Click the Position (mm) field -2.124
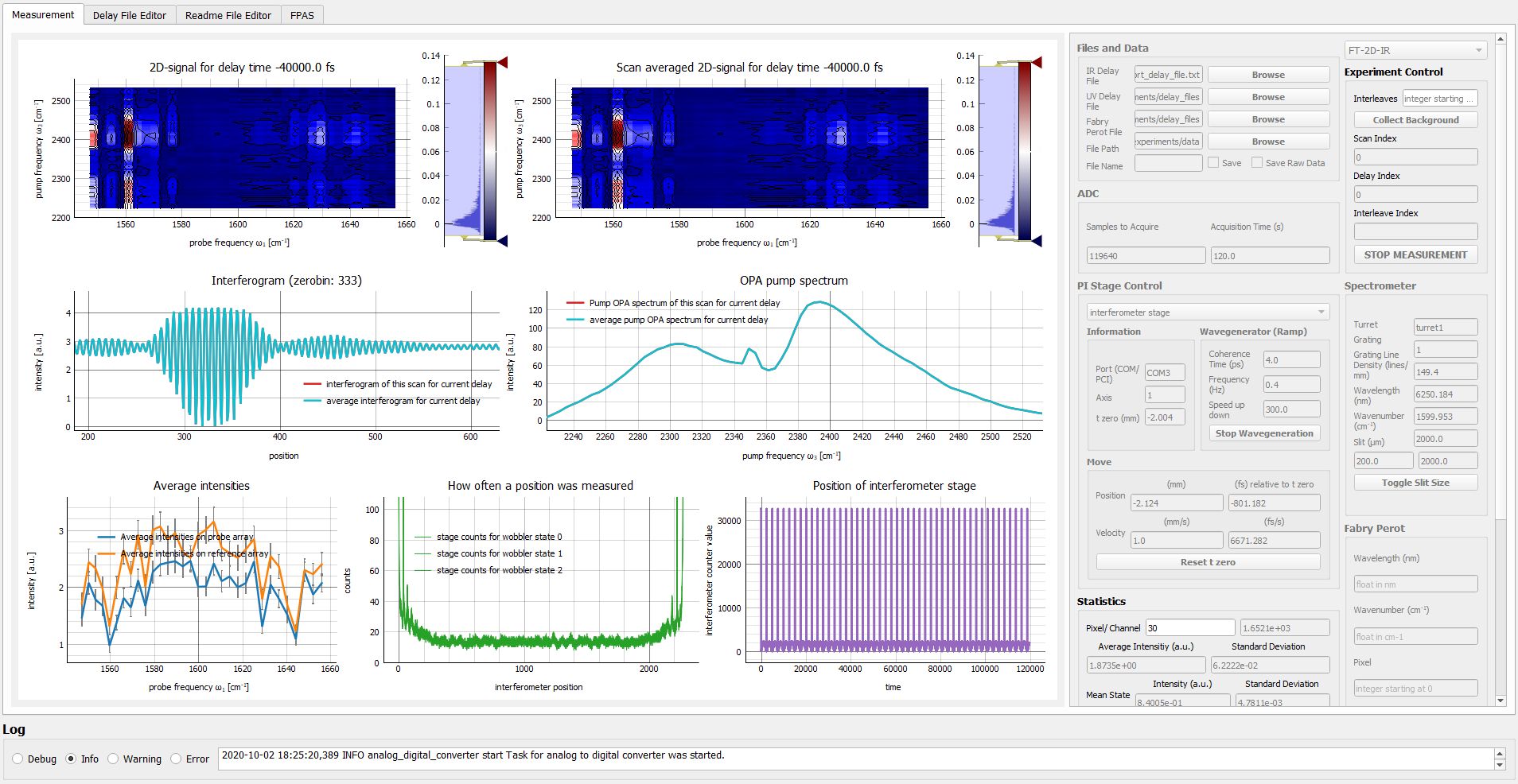This screenshot has height=784, width=1518. [x=1177, y=503]
